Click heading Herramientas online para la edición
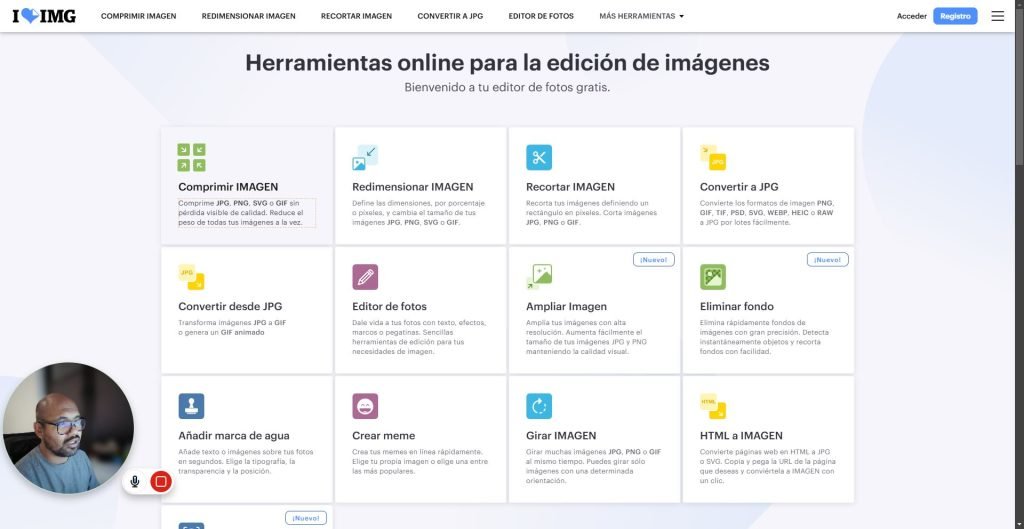 [x=507, y=63]
